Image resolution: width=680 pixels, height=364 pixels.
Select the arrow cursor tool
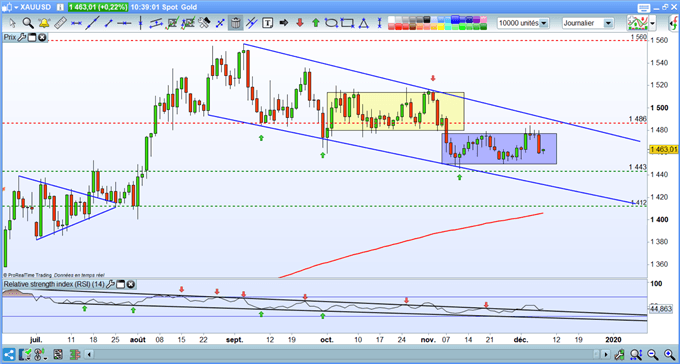13,23
